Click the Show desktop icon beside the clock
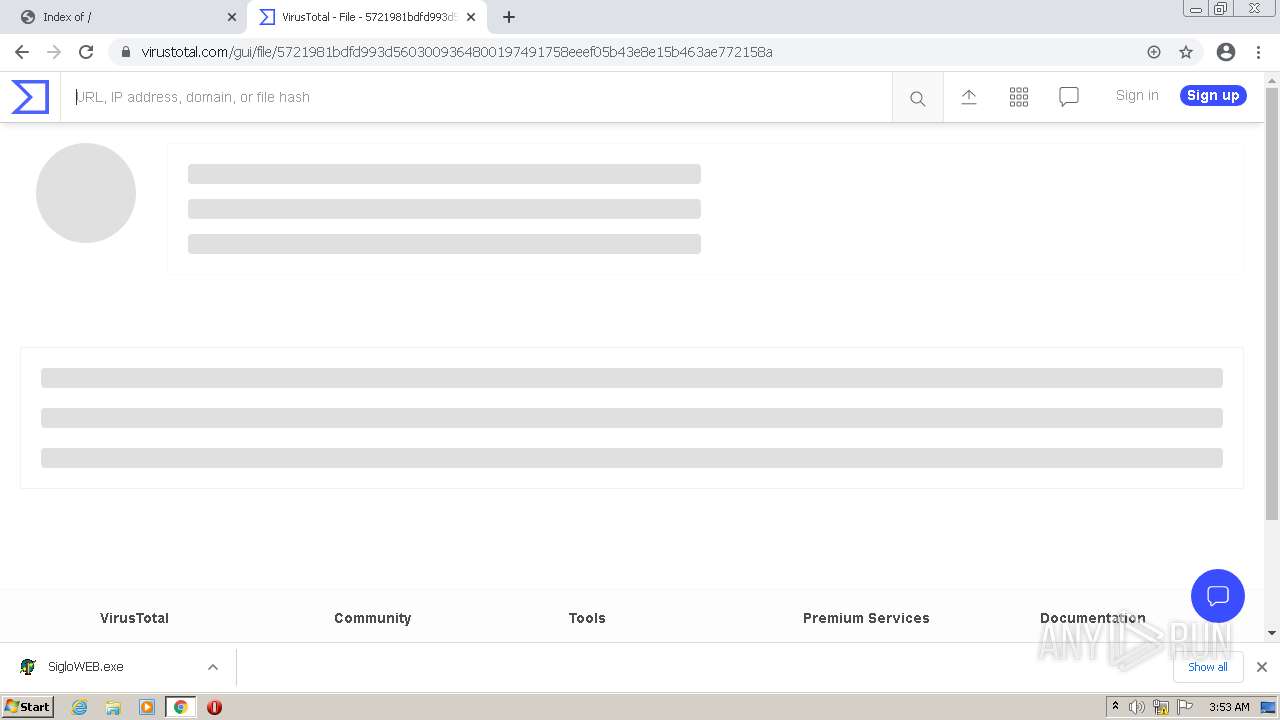The width and height of the screenshot is (1280, 720). point(1268,707)
